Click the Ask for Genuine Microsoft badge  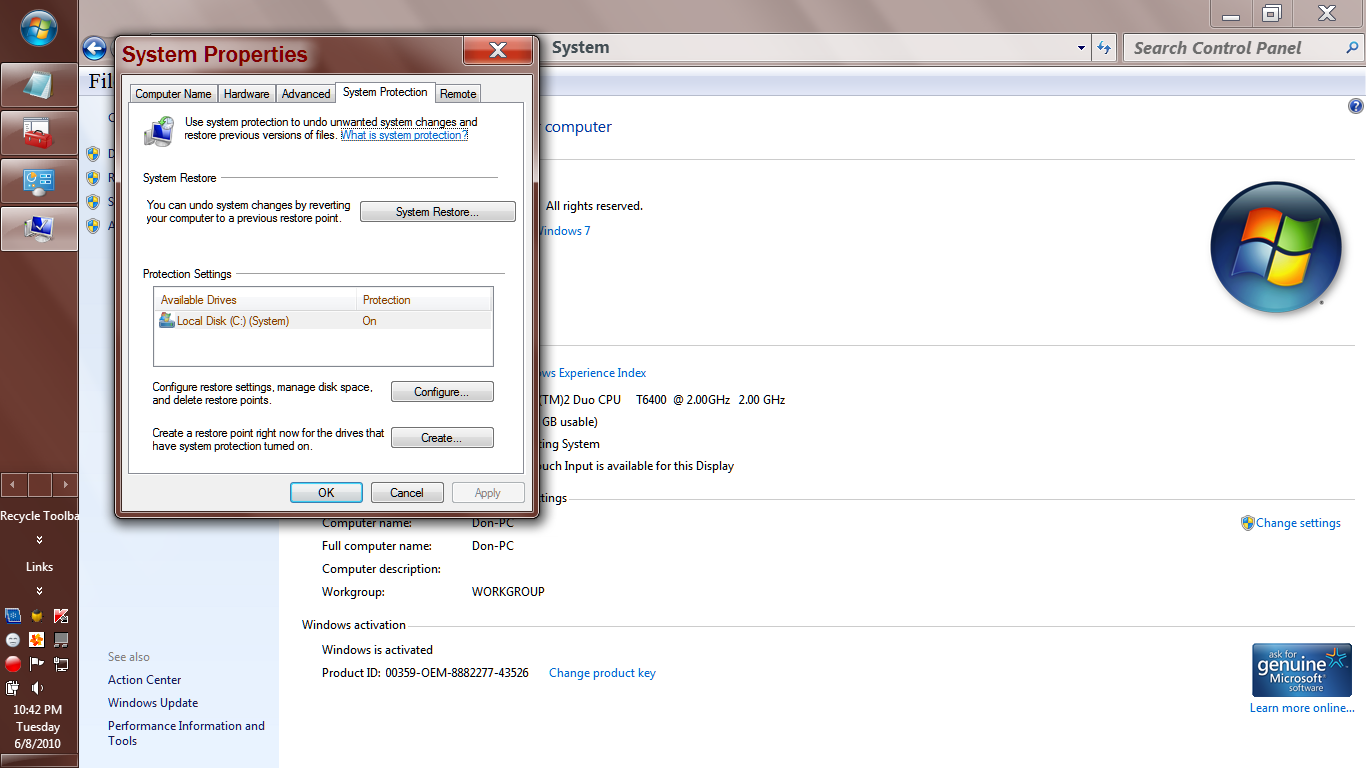click(1302, 669)
